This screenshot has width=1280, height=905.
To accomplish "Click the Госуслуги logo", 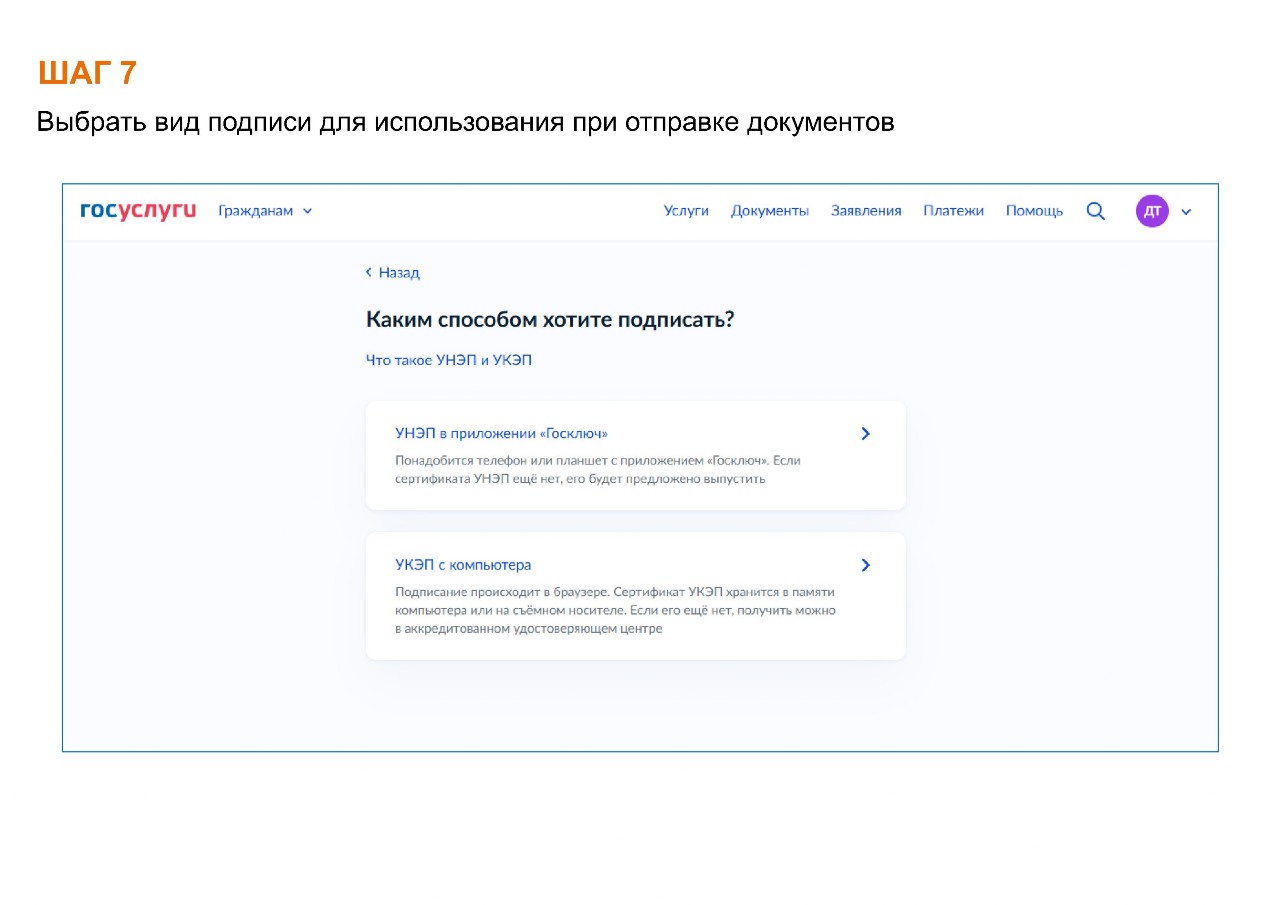I will [138, 211].
